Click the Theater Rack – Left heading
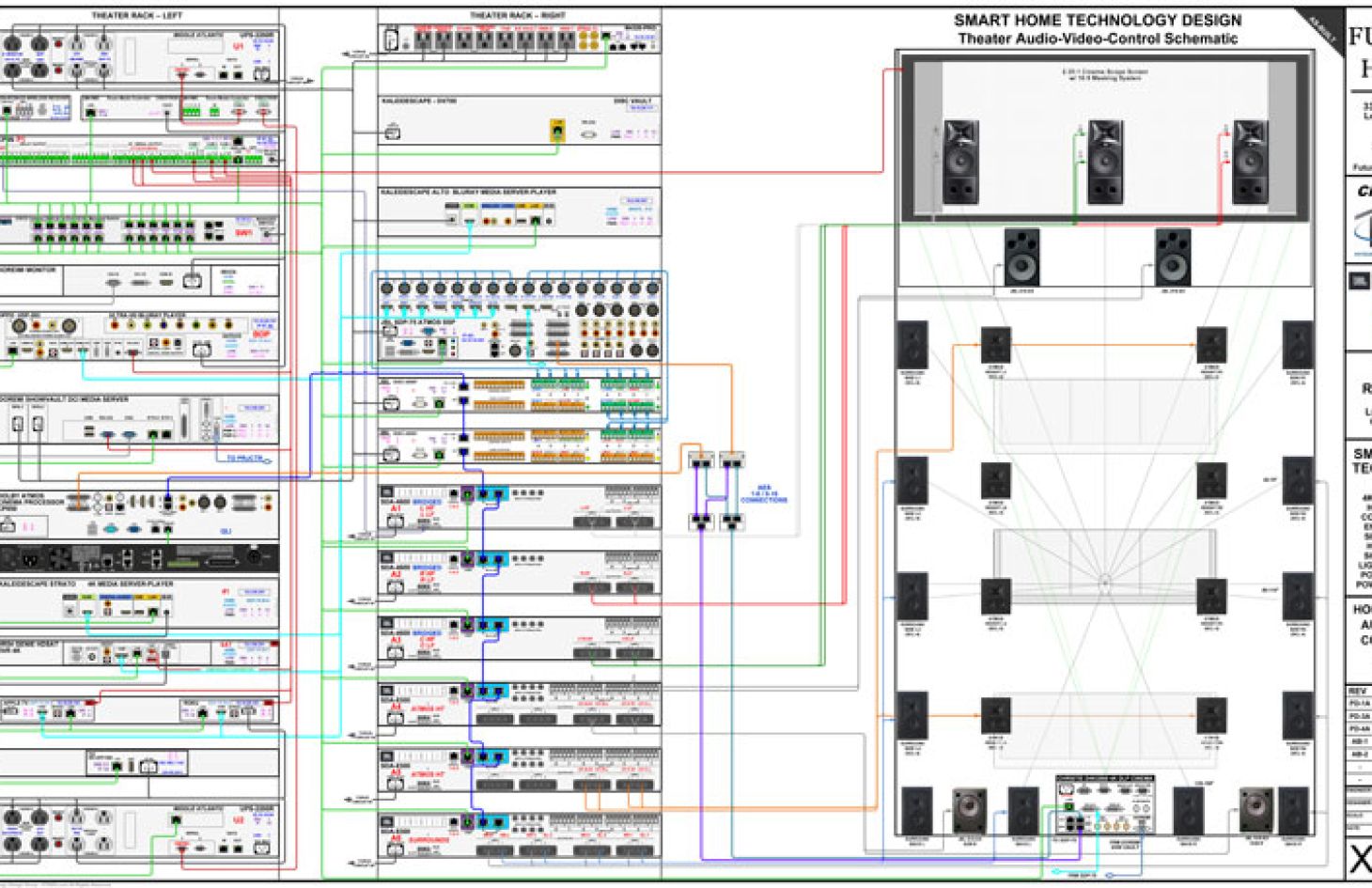The image size is (1372, 888). tap(137, 16)
